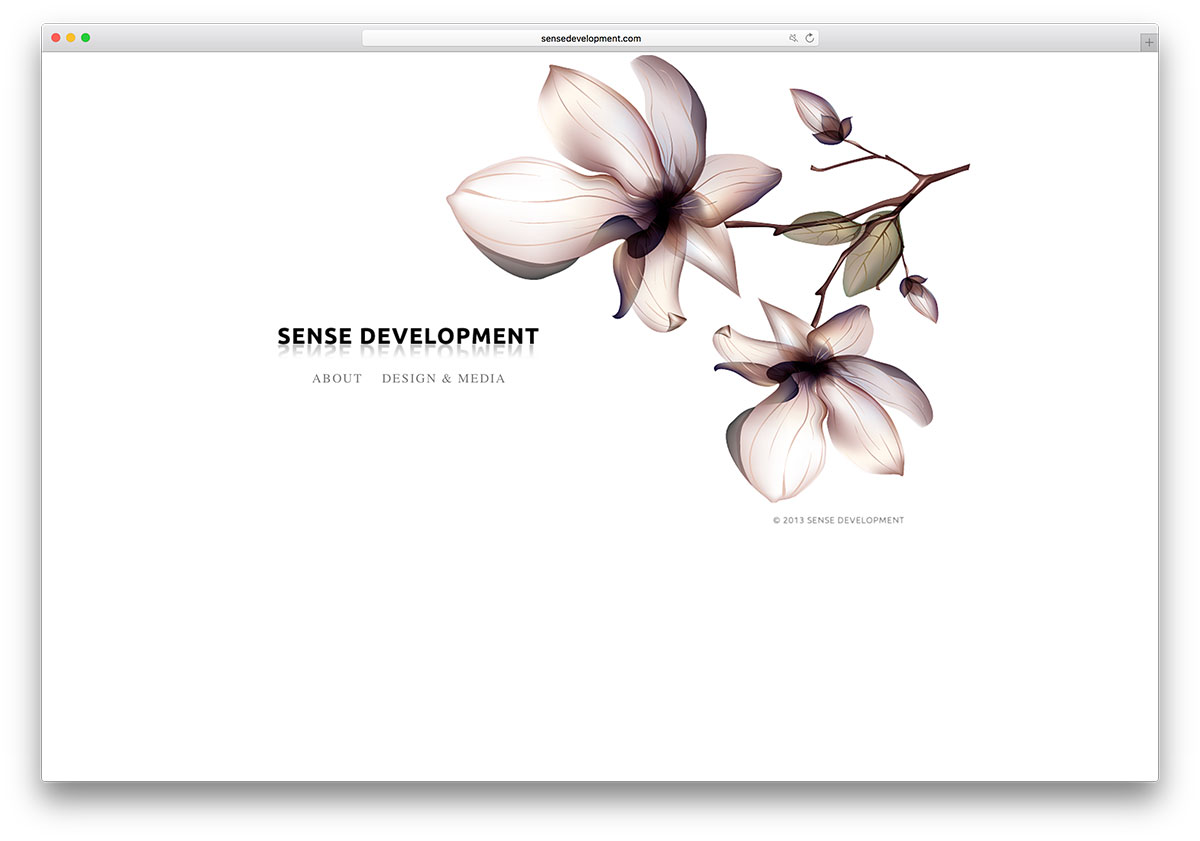The width and height of the screenshot is (1200, 841).
Task: Click the red close traffic light
Action: coord(55,37)
